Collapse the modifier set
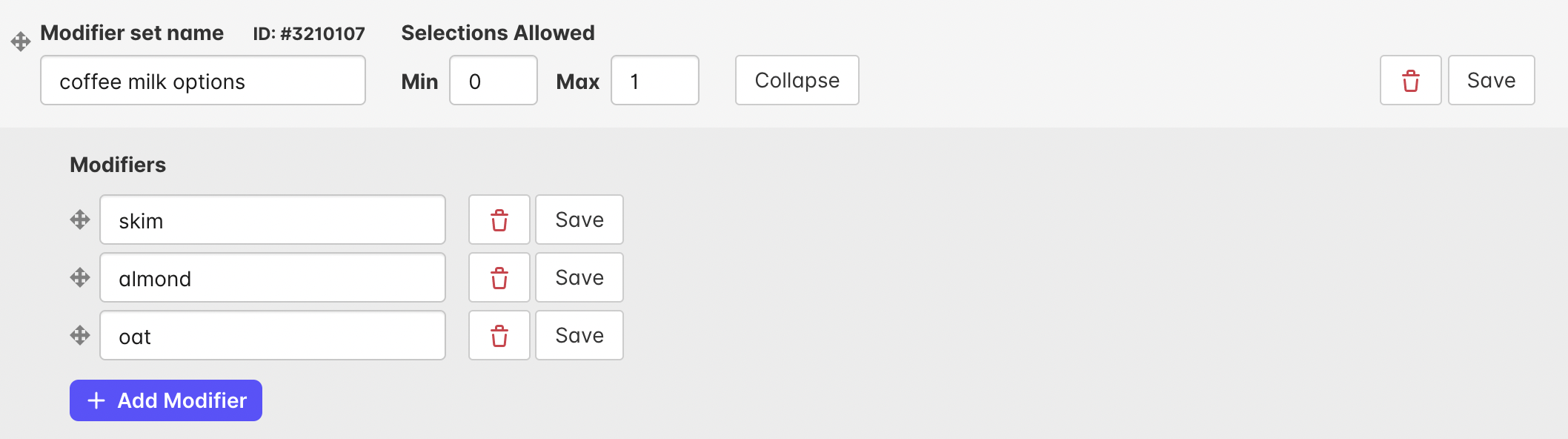This screenshot has height=439, width=1568. (x=797, y=80)
